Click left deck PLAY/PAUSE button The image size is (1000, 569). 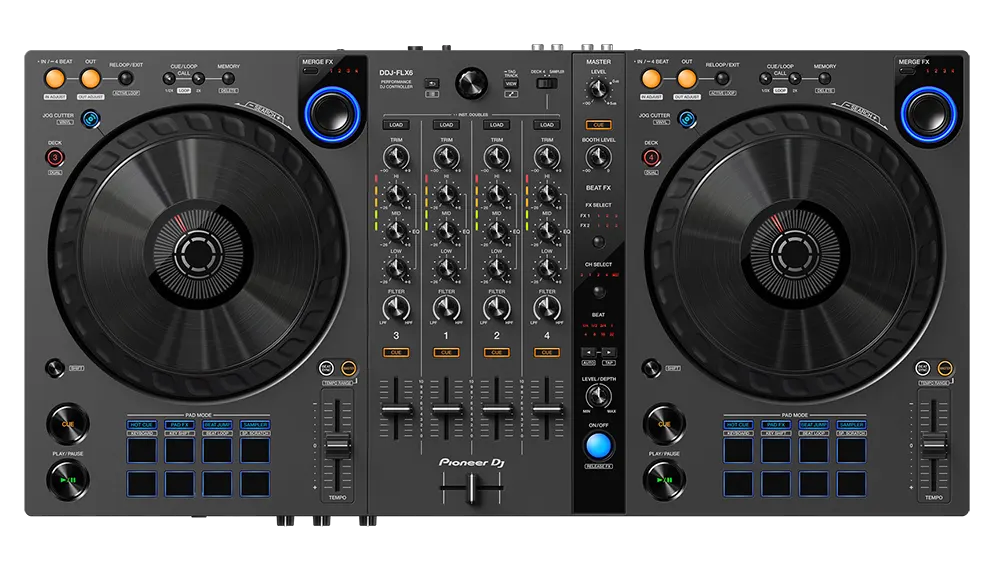(68, 480)
